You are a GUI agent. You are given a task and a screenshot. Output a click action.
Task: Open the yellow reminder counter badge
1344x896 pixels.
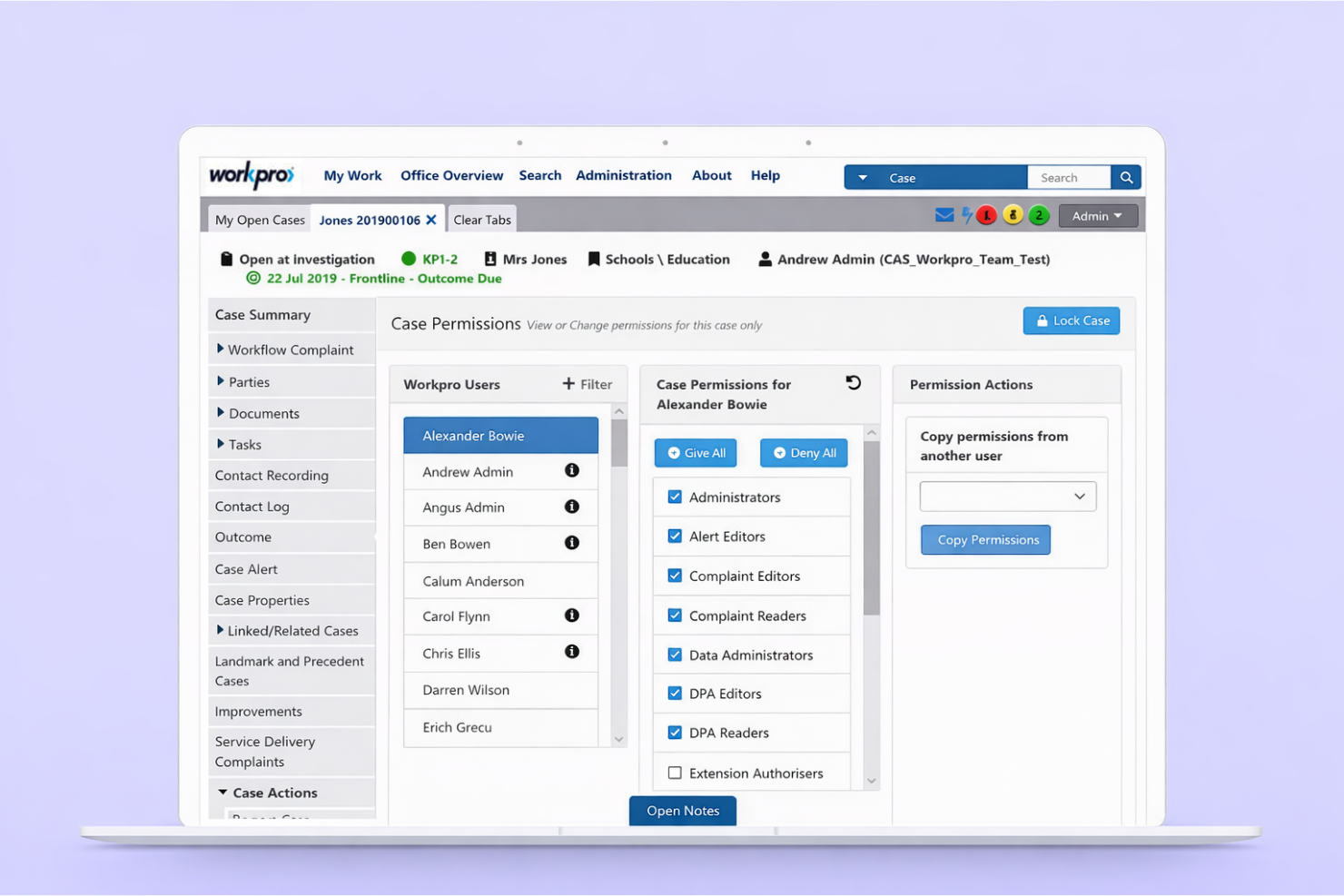(x=1013, y=215)
